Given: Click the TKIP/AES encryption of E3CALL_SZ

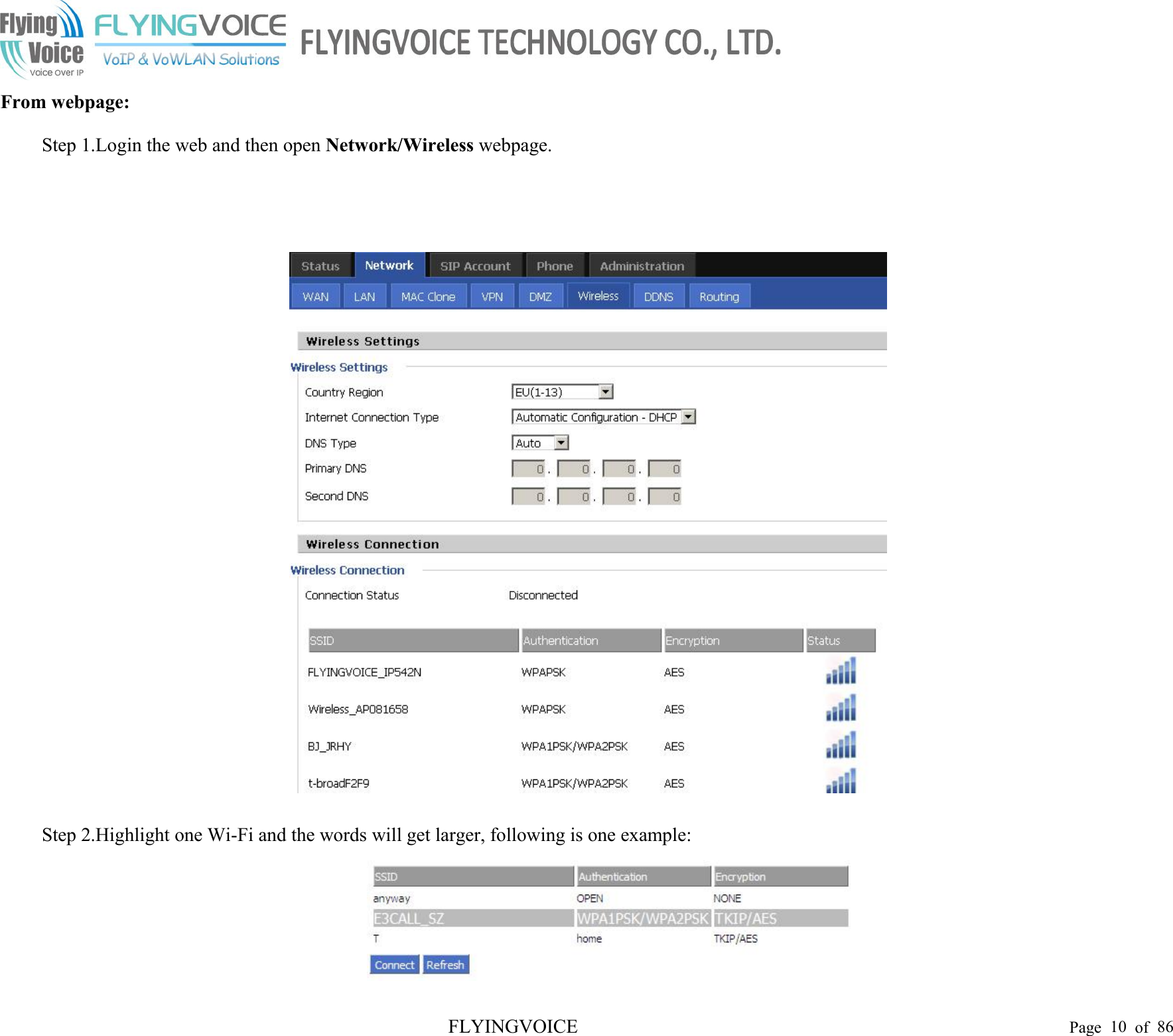Looking at the screenshot, I should click(x=746, y=919).
